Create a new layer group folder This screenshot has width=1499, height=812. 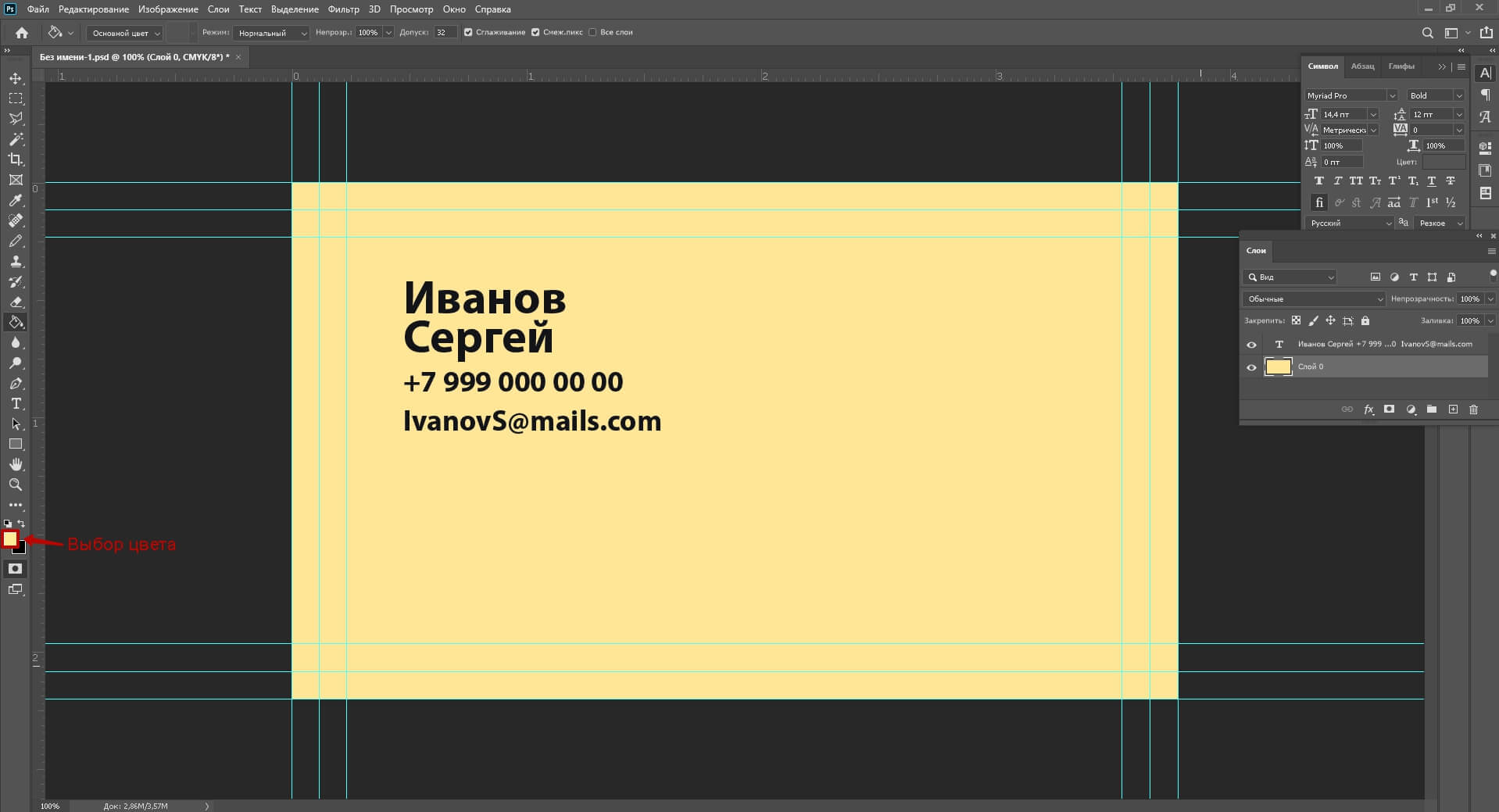1432,410
